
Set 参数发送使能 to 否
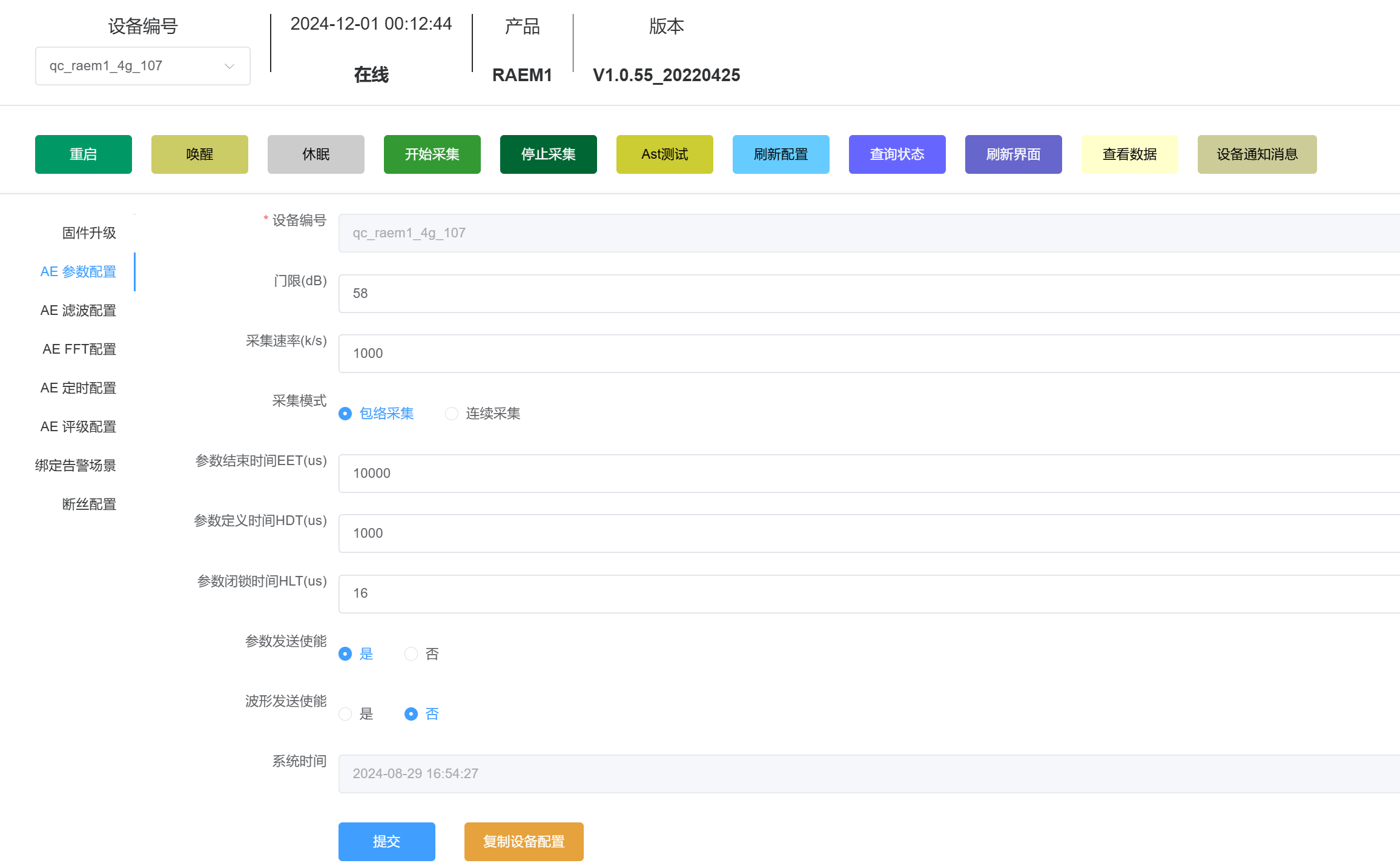click(411, 654)
